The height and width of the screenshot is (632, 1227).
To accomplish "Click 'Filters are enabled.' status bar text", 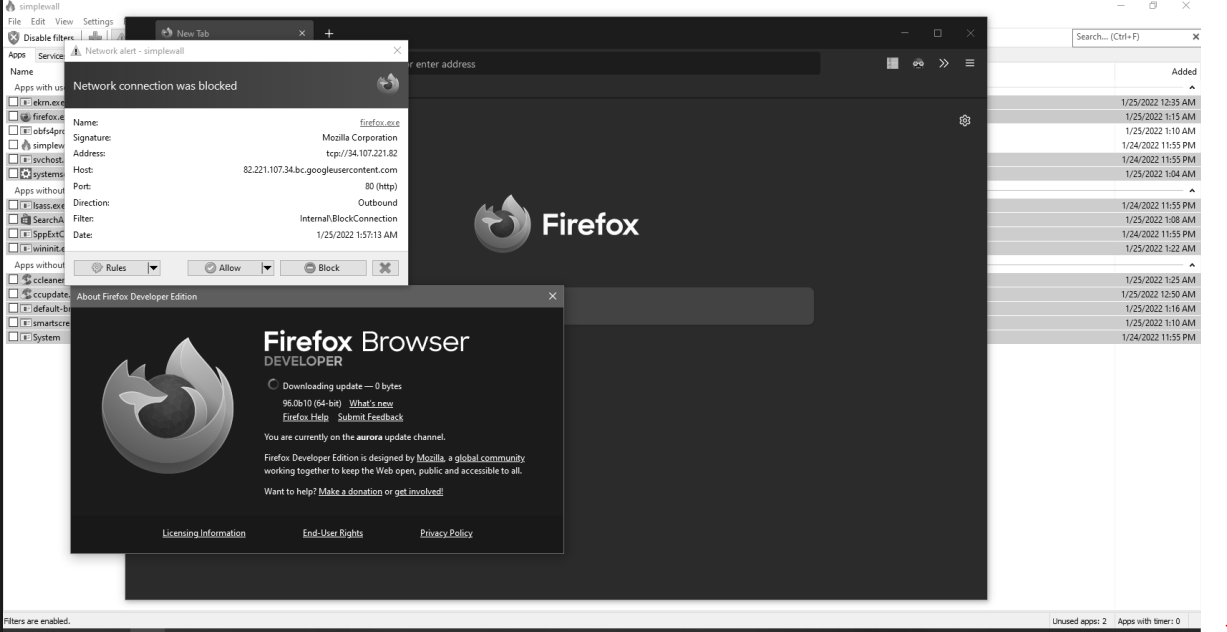I will point(37,621).
